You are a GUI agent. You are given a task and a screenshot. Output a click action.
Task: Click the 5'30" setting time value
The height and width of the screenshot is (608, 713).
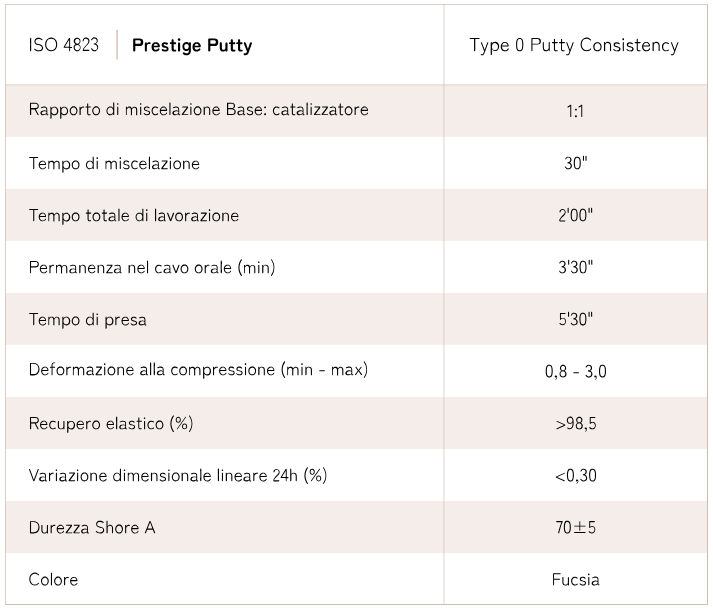pos(575,319)
